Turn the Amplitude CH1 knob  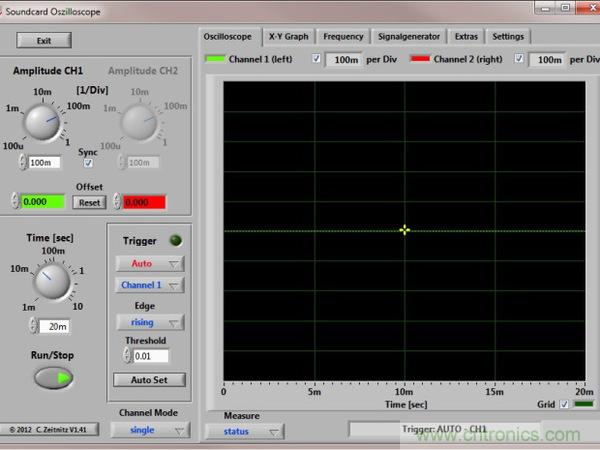(x=44, y=122)
